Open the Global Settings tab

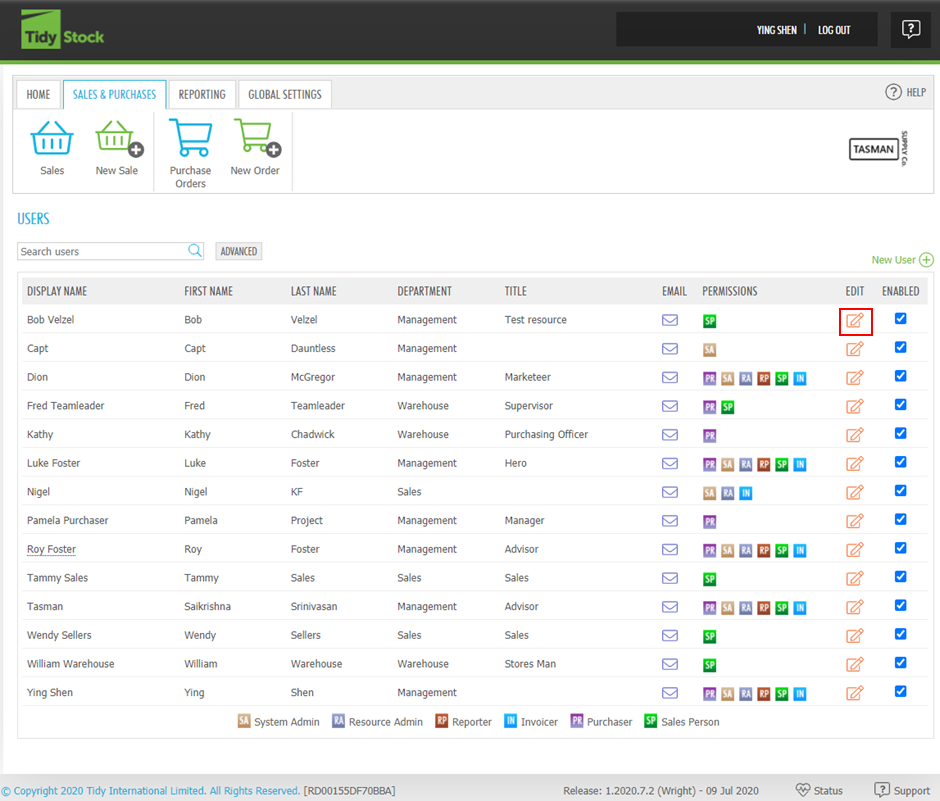point(285,95)
